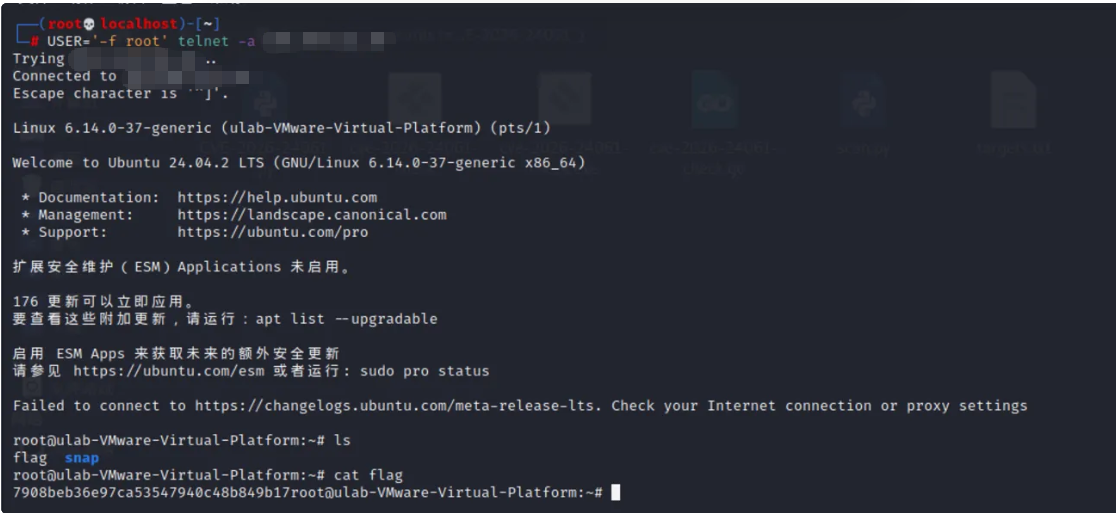
Task: Click the changelogs.ubuntu.com meta-release-lts URL
Action: point(399,406)
